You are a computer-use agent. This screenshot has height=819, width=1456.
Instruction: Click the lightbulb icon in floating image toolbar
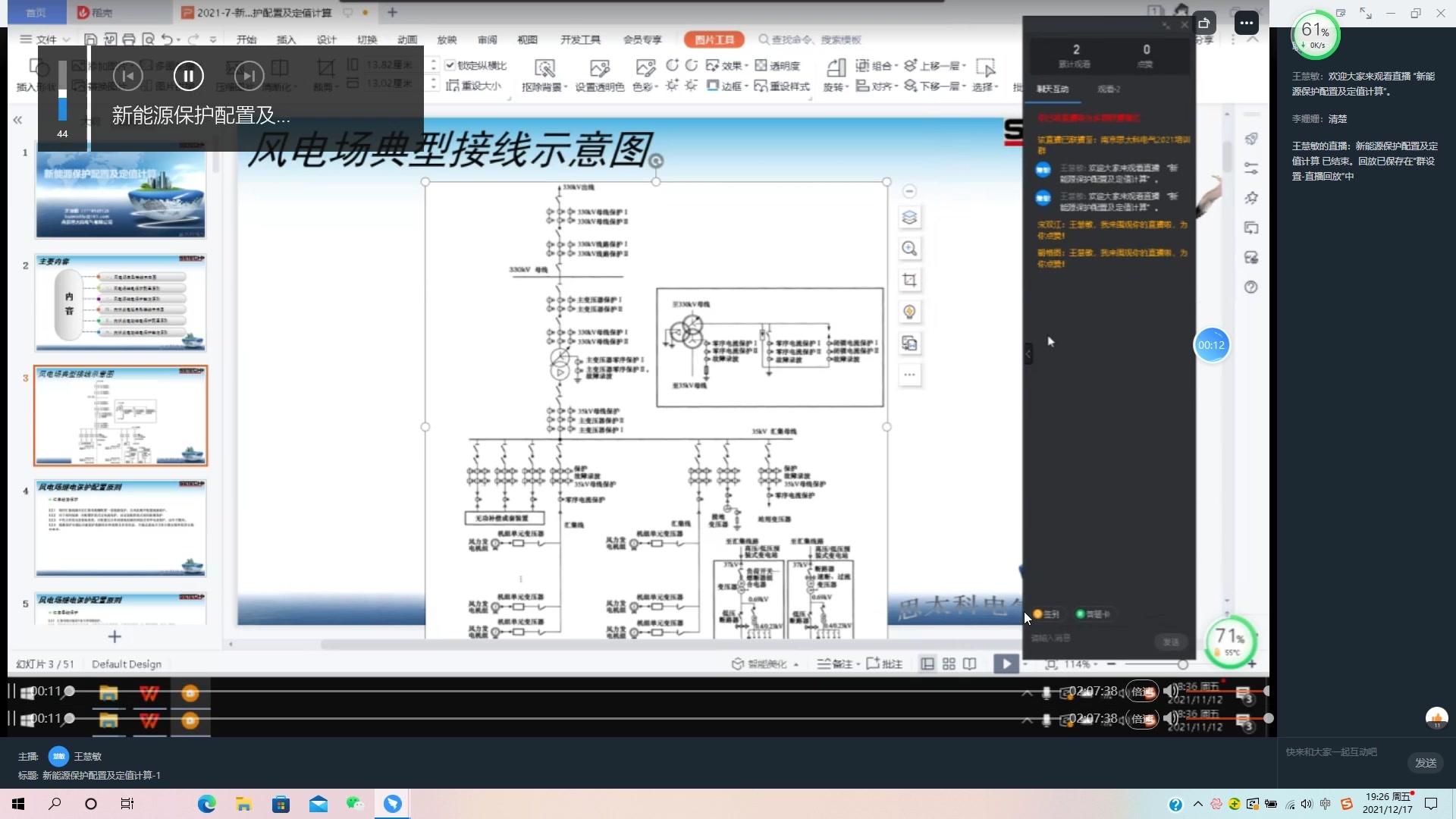909,312
